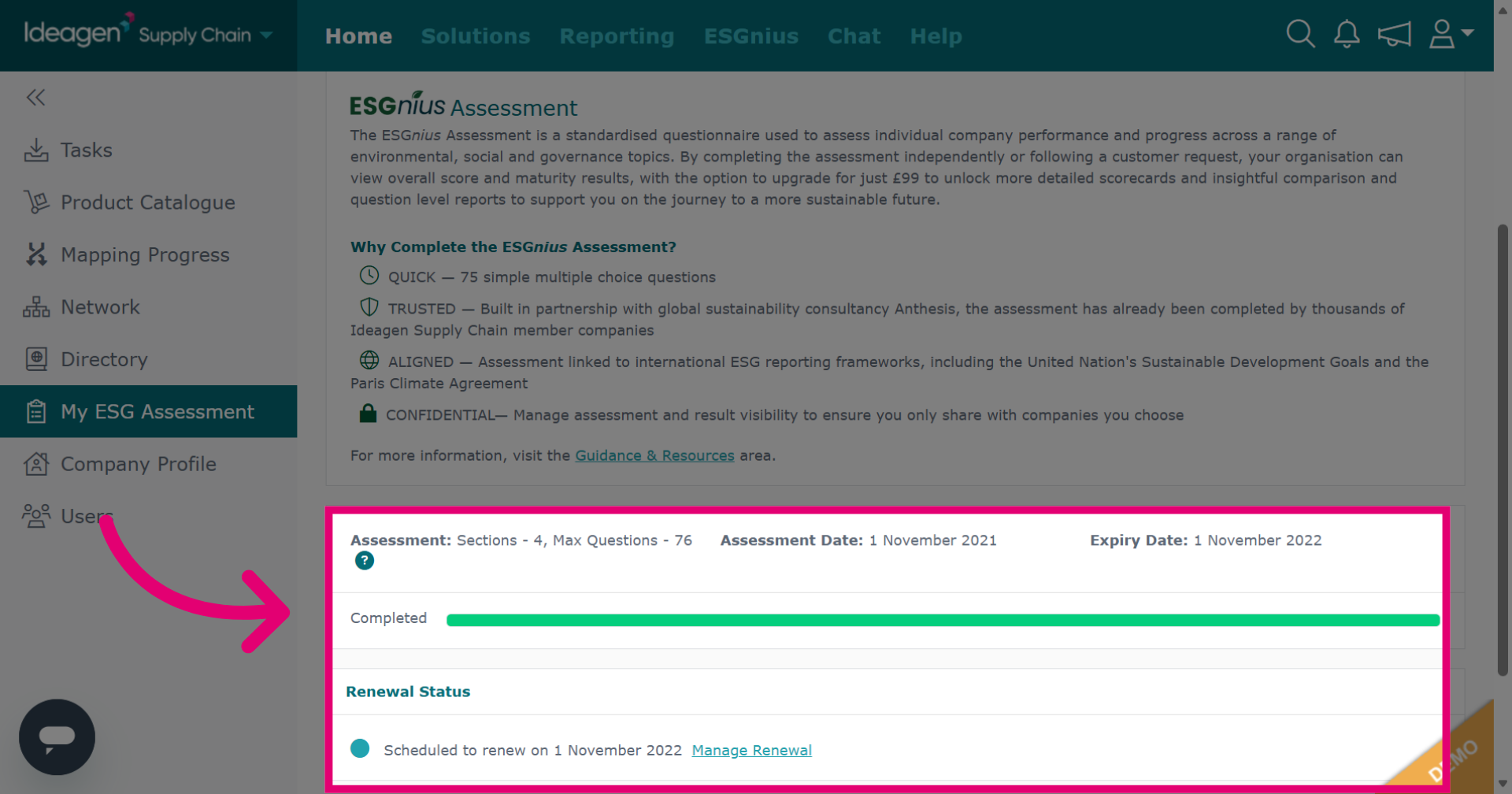Open the notifications bell
The width and height of the screenshot is (1512, 794).
pyautogui.click(x=1347, y=34)
